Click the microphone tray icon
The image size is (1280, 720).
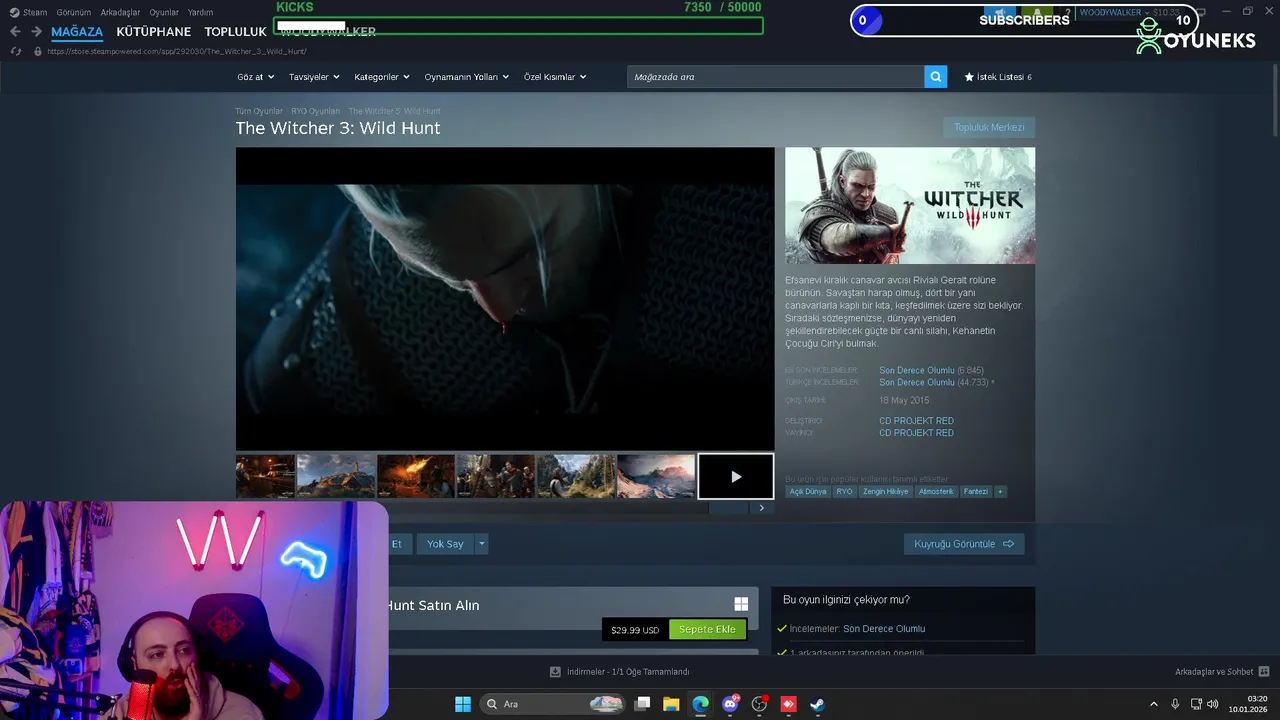click(1175, 704)
